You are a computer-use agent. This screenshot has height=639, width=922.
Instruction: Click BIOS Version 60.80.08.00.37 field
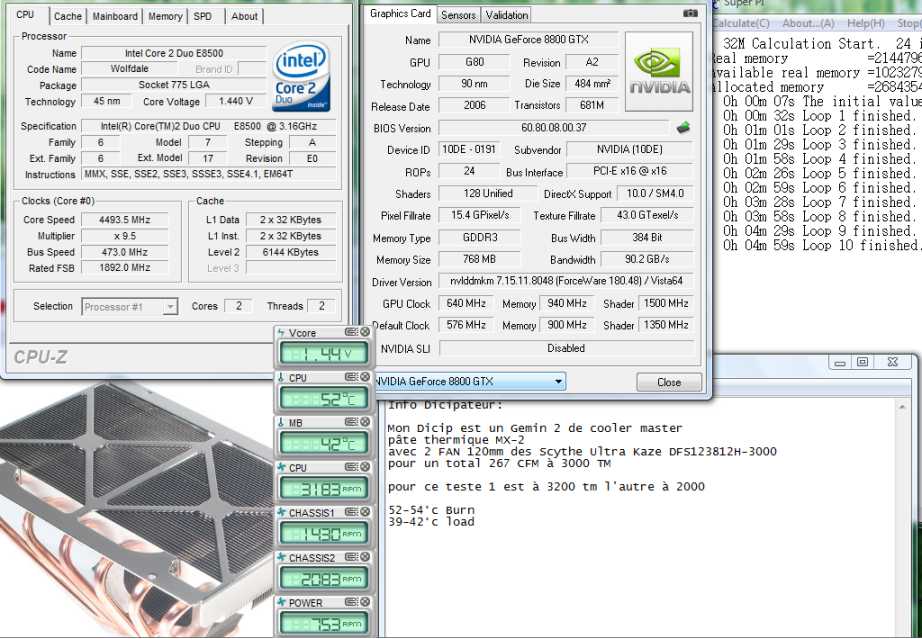click(553, 128)
